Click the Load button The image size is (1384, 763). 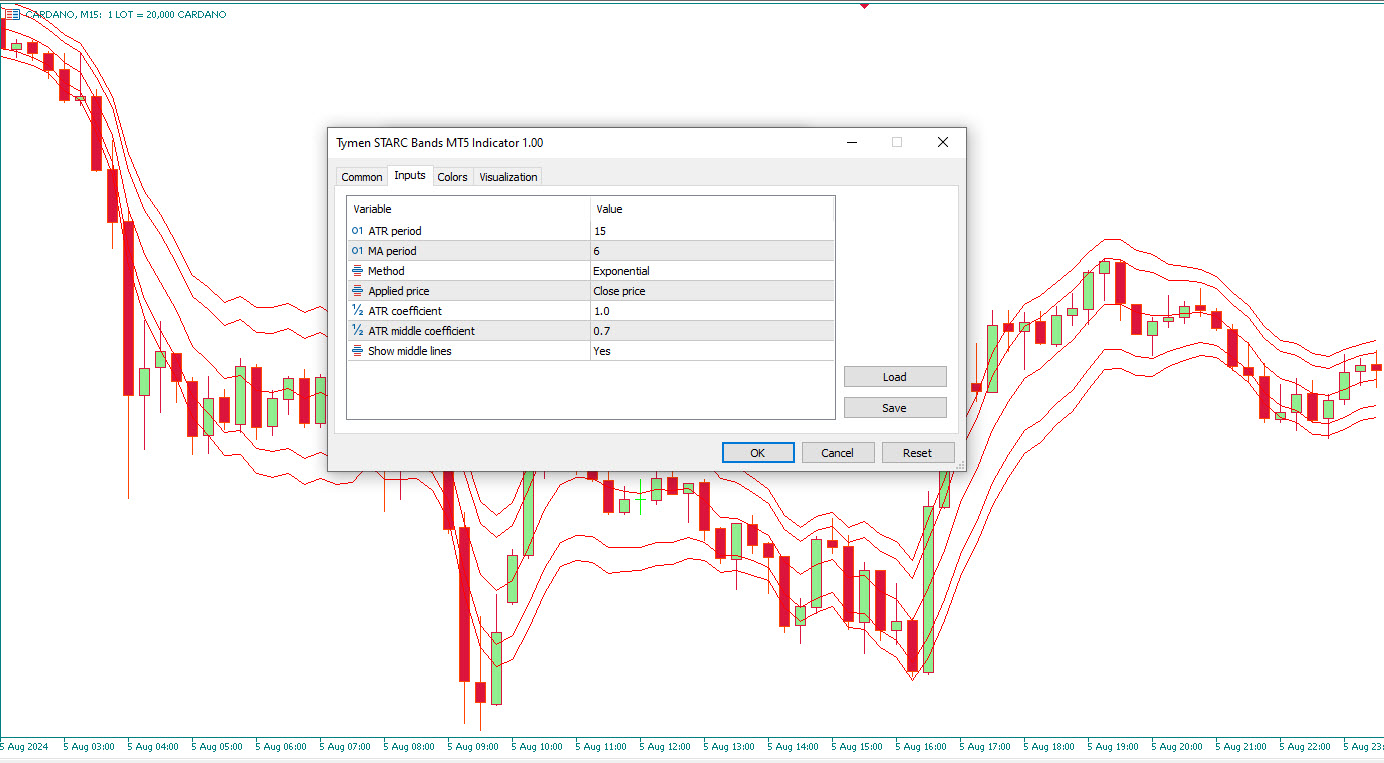895,377
